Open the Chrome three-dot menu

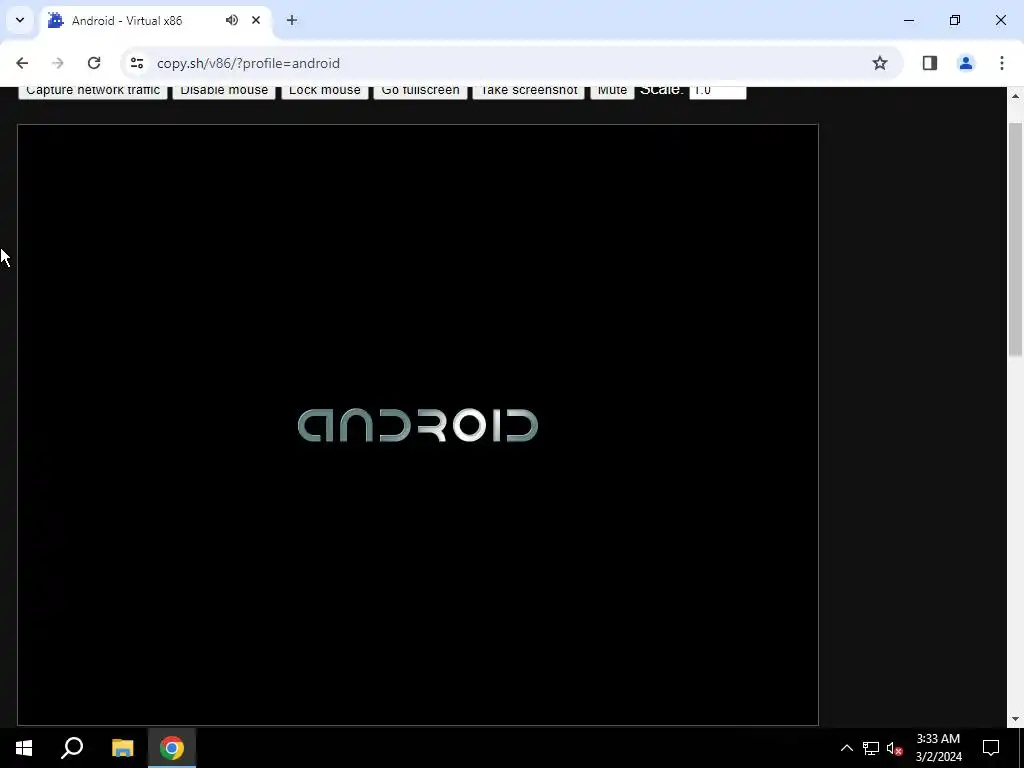click(1002, 63)
